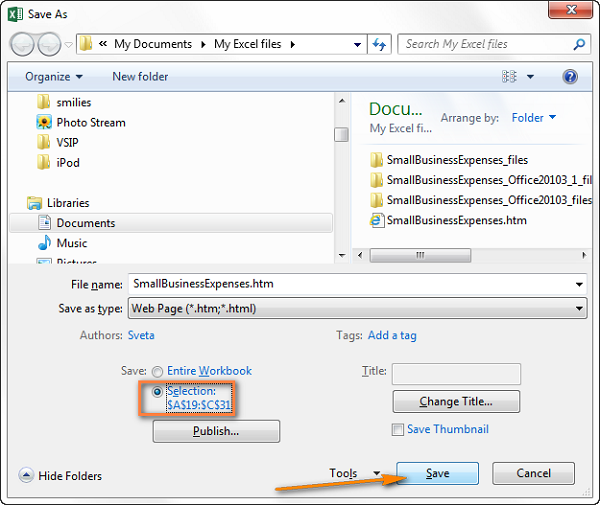The image size is (600, 505).
Task: Click navigation pane scroll down arrow
Action: coord(342,255)
